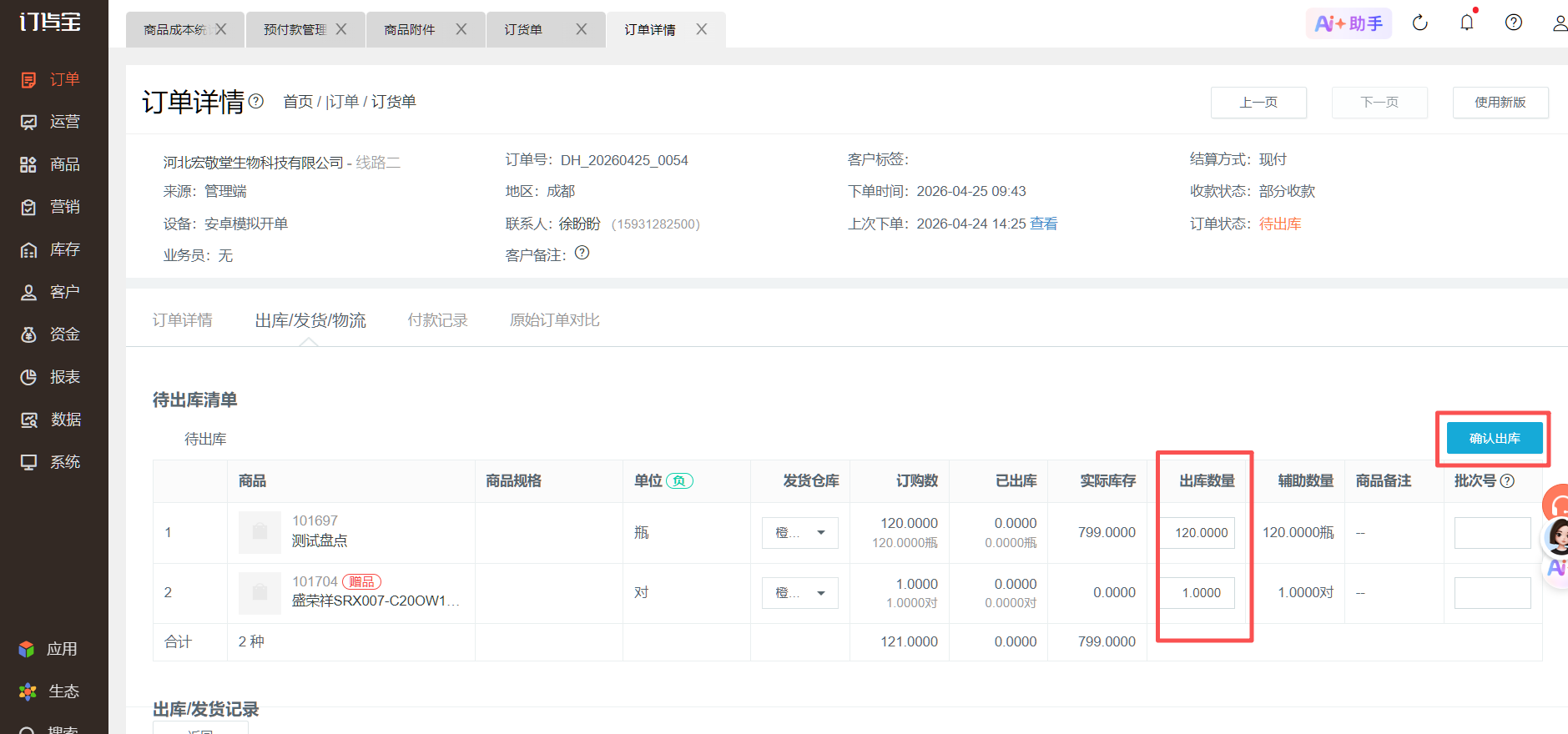Switch to the 商品附件 tab

coord(410,29)
